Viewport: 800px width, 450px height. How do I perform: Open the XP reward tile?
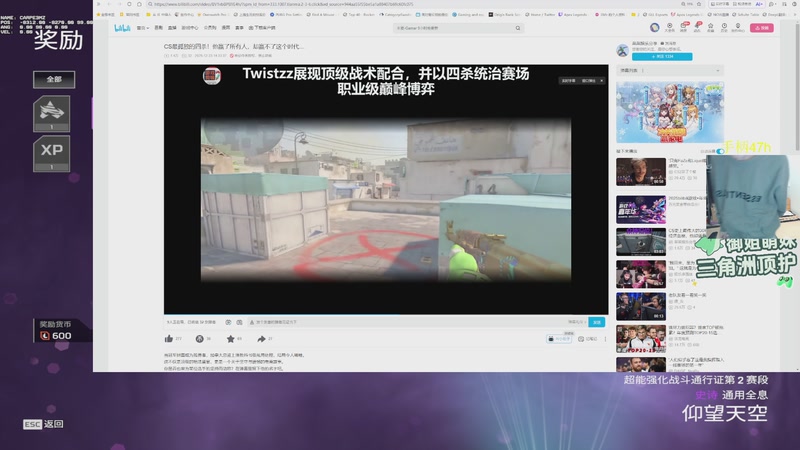click(x=52, y=153)
